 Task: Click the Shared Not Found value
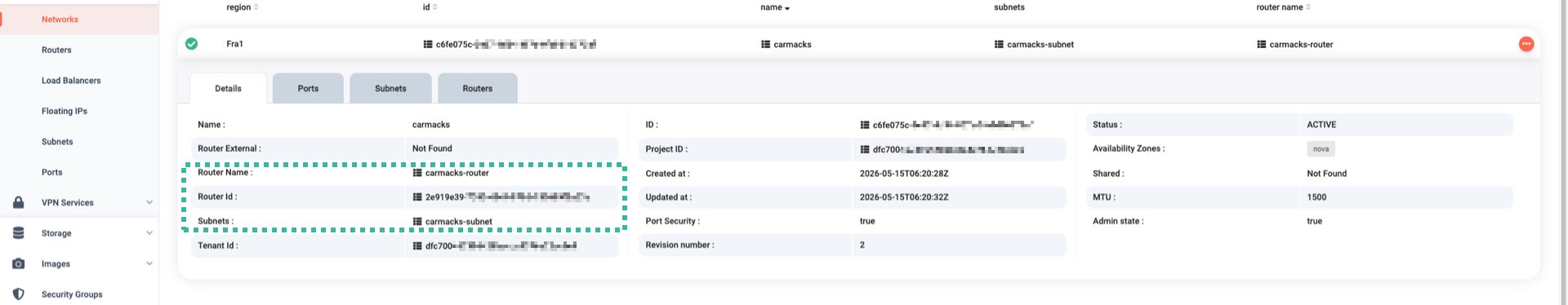[1327, 174]
